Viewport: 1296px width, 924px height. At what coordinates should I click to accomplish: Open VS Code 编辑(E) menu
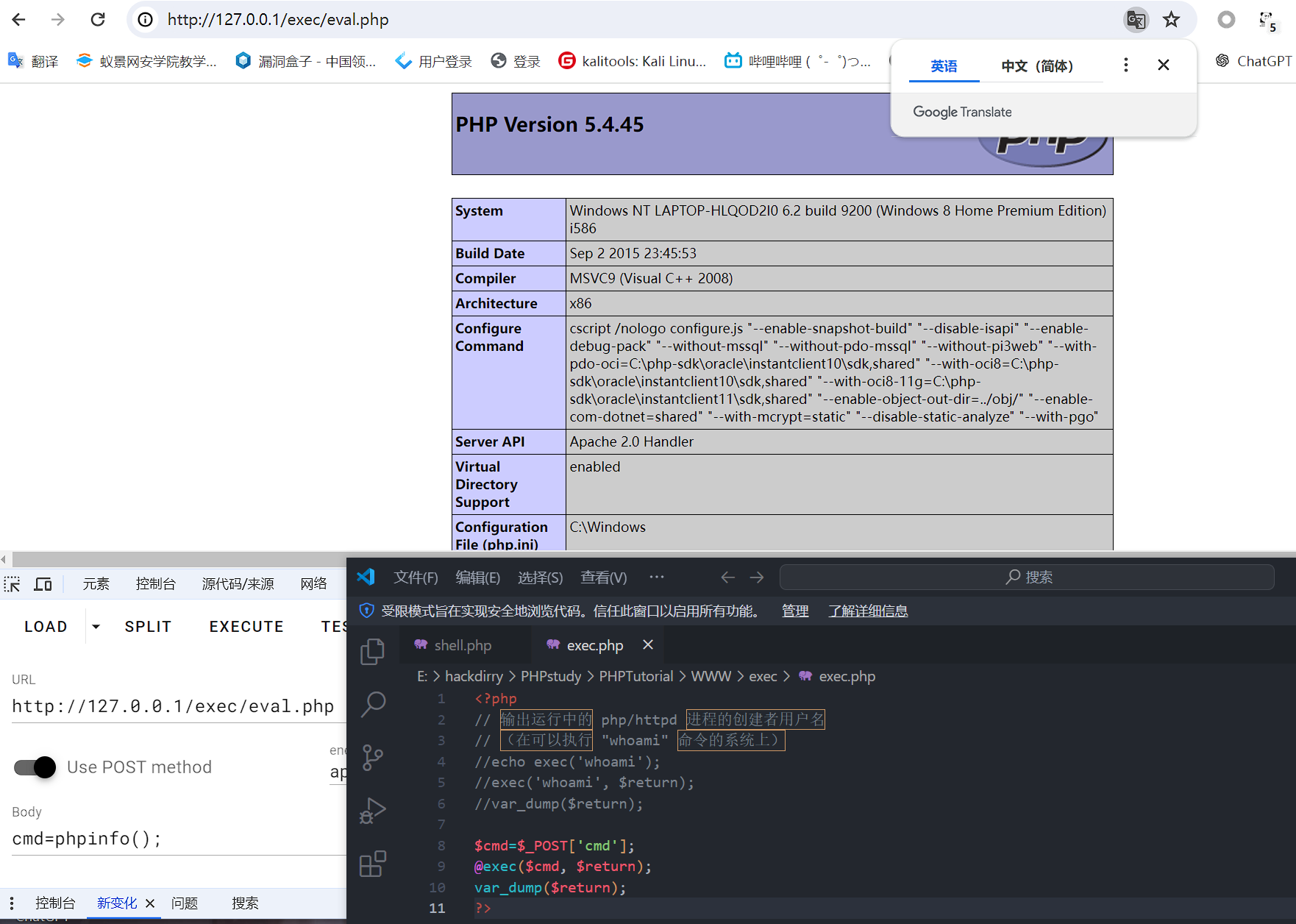point(477,577)
